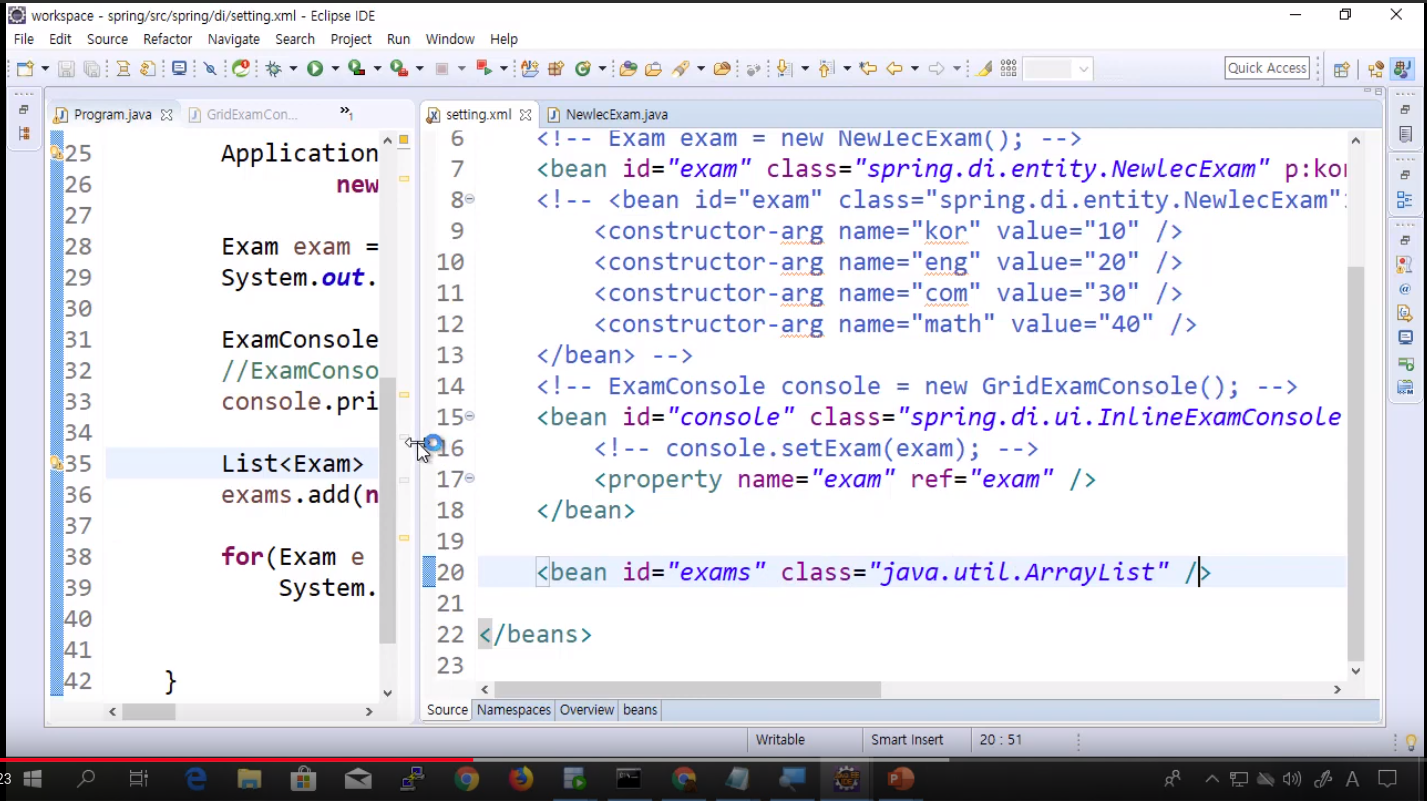Viewport: 1427px width, 804px height.
Task: Click the red-badged update icon
Action: click(x=241, y=69)
